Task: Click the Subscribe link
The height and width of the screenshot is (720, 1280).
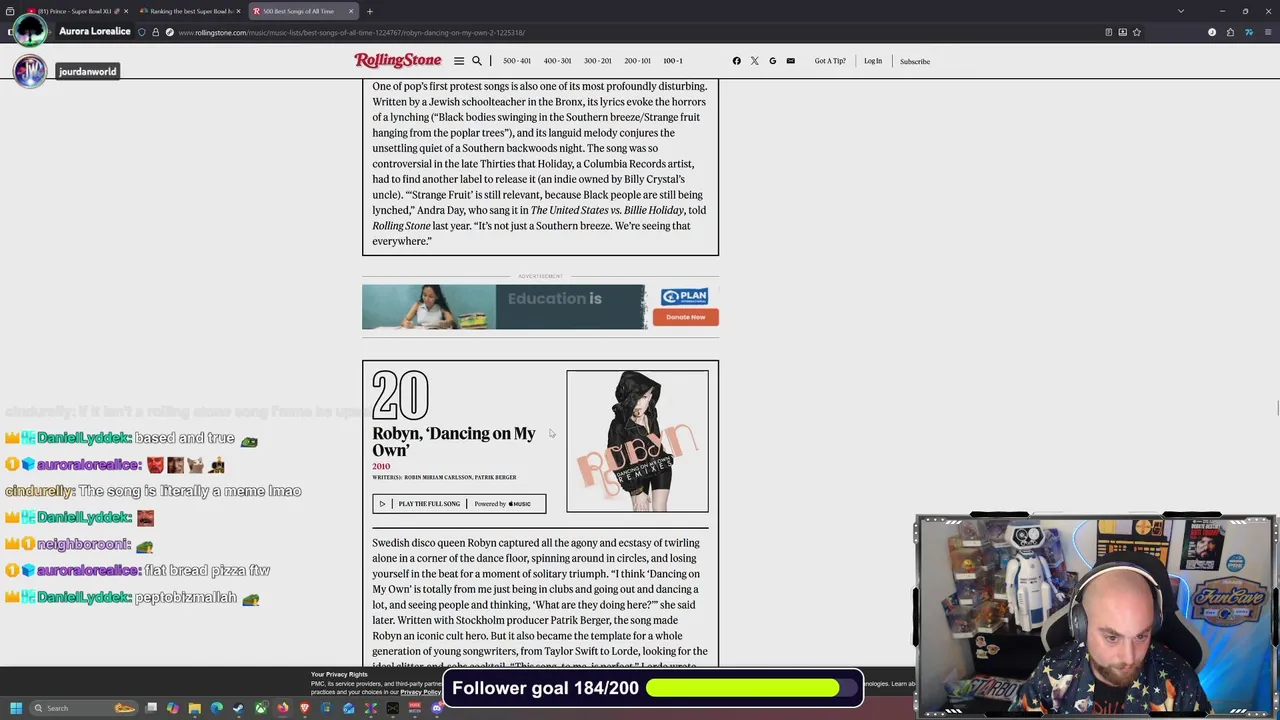Action: pyautogui.click(x=915, y=61)
